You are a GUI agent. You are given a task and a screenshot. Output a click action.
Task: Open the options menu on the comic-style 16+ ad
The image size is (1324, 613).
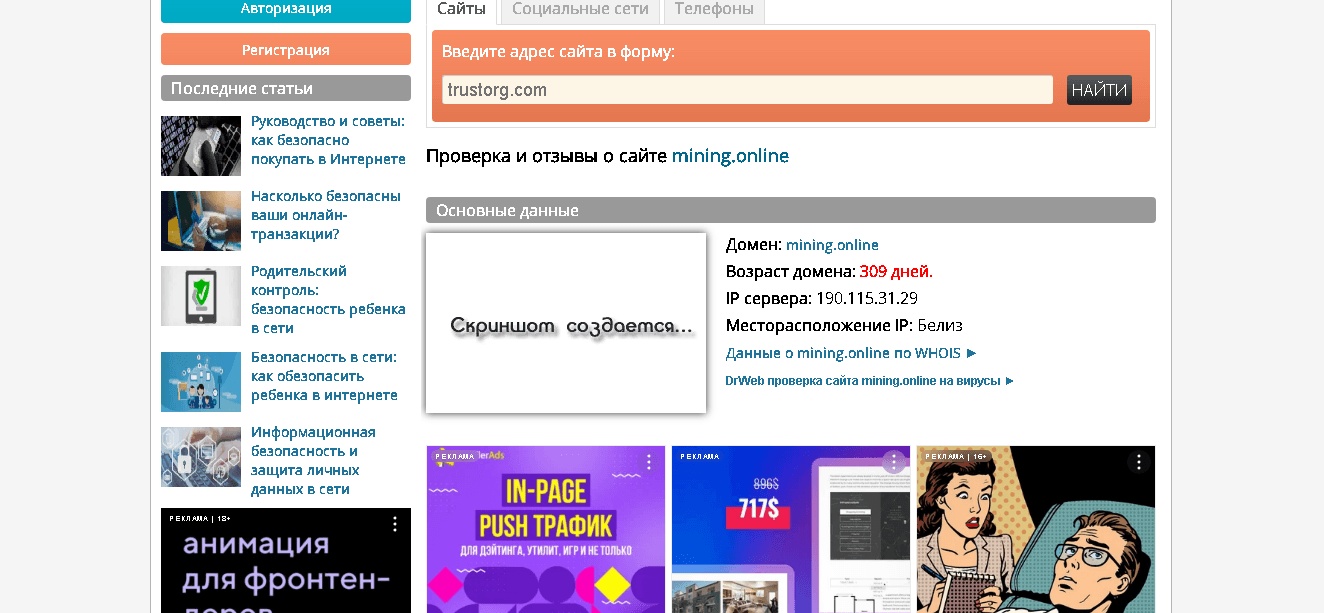(x=1139, y=462)
